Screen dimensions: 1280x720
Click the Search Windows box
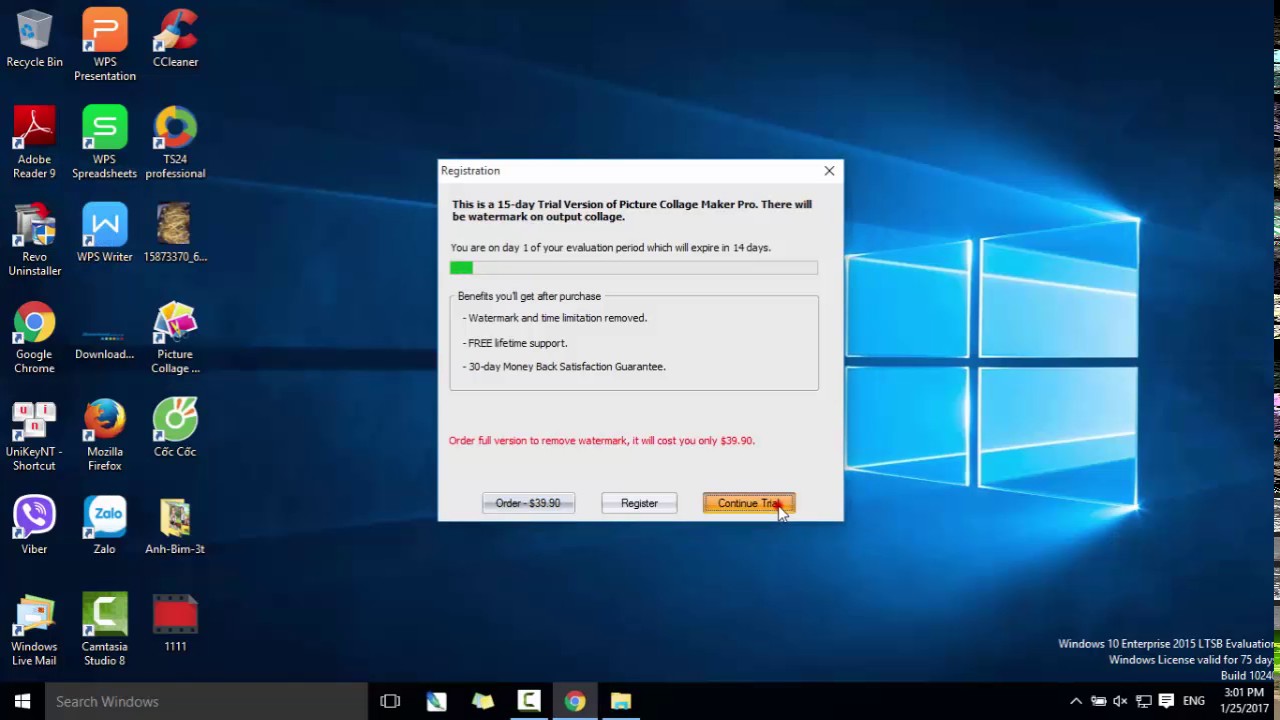(207, 701)
